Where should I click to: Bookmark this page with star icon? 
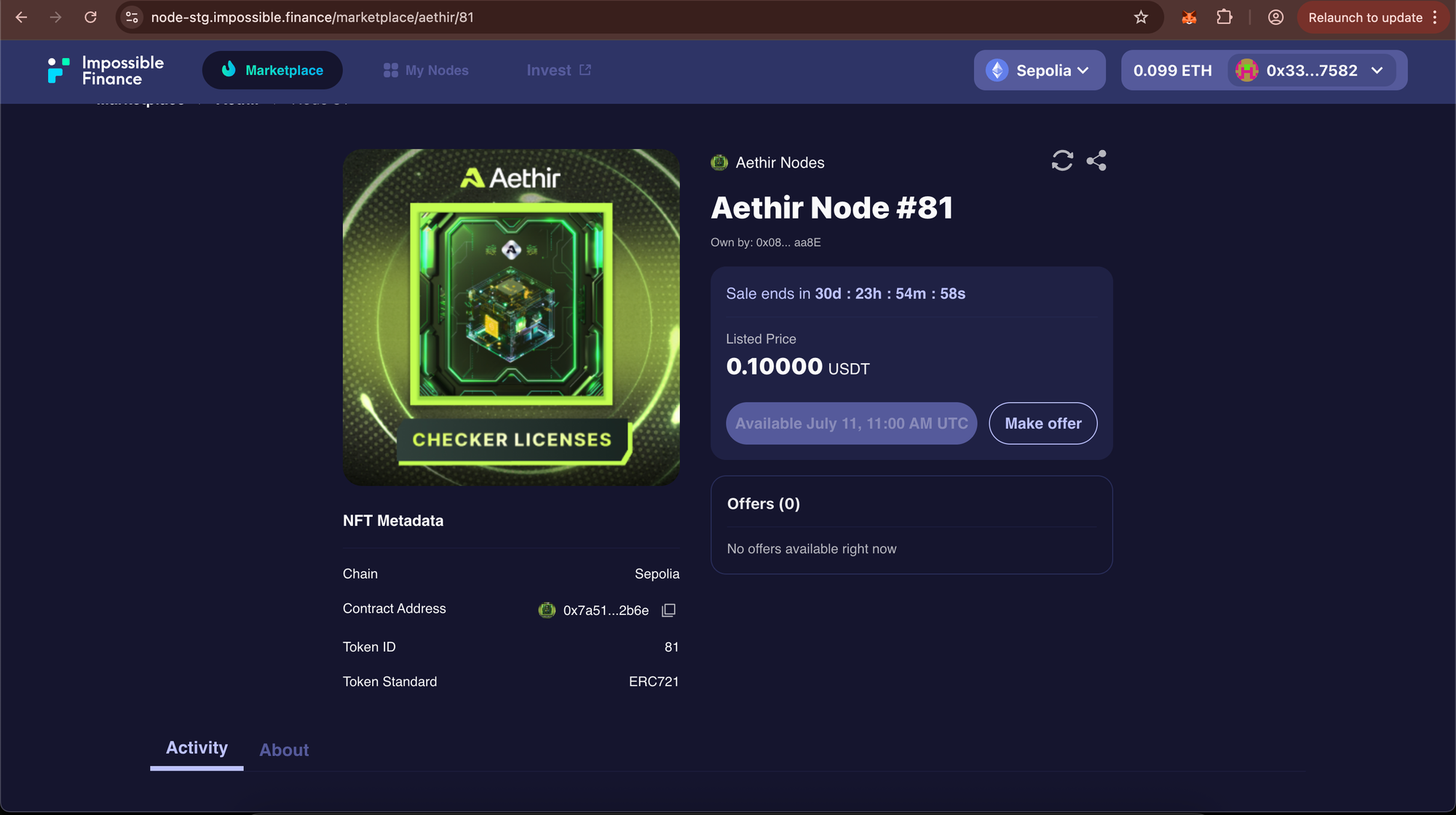pyautogui.click(x=1141, y=17)
